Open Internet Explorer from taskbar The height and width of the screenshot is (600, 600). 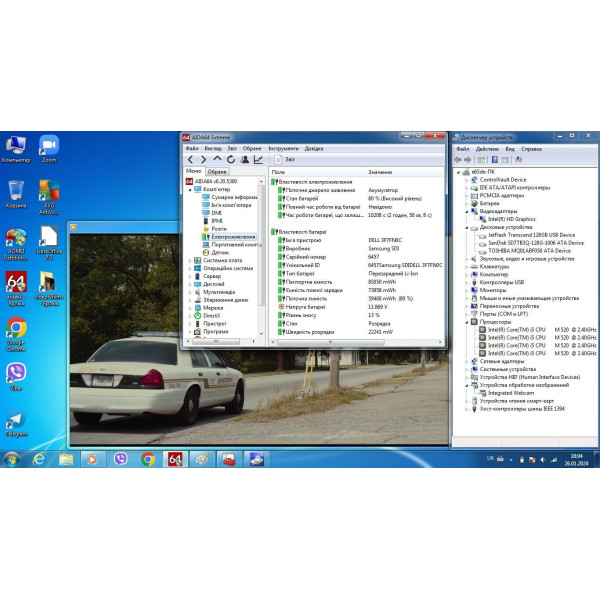[x=39, y=459]
